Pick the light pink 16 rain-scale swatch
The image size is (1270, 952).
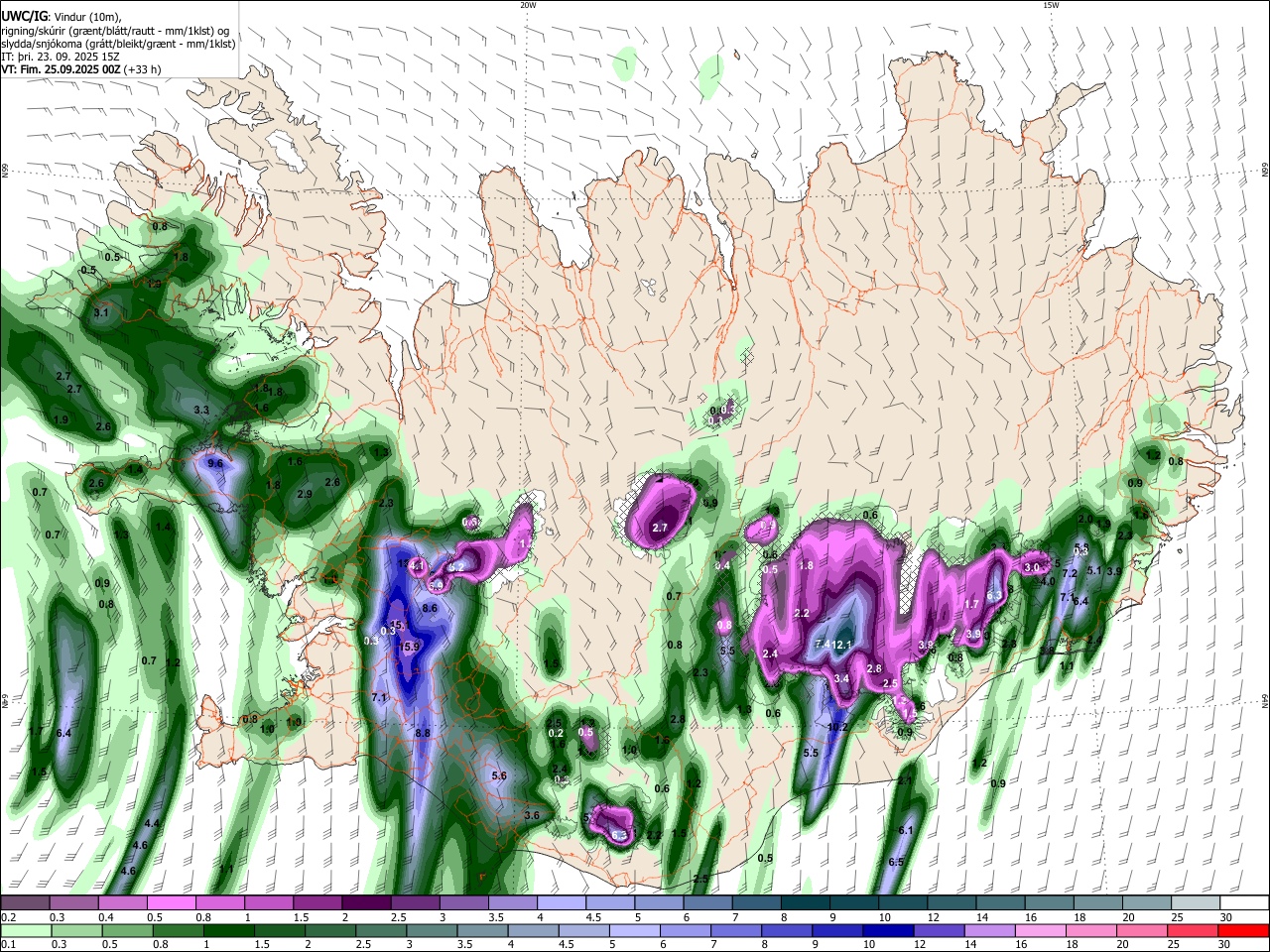[1041, 930]
